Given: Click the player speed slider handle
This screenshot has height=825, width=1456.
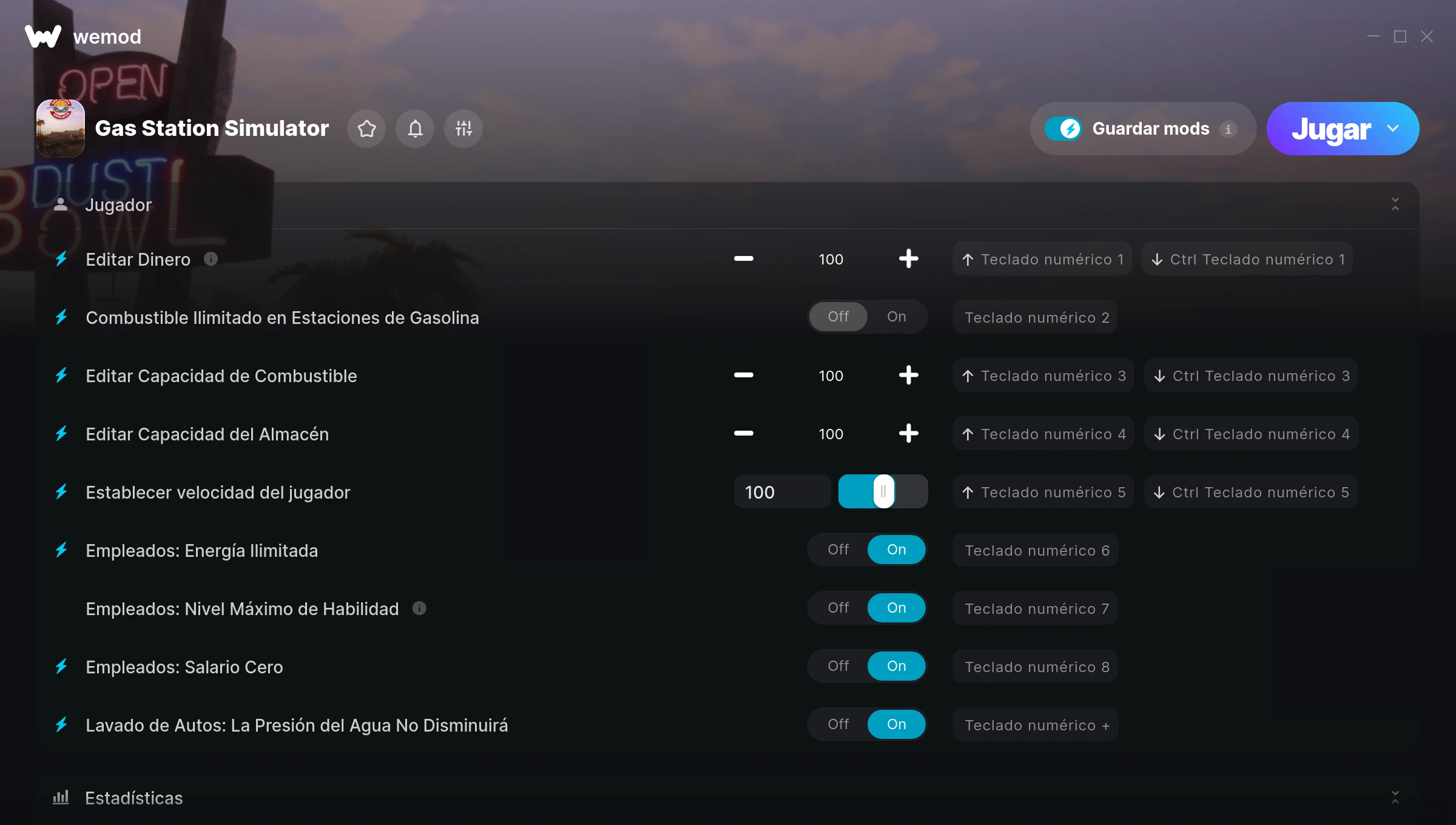Looking at the screenshot, I should tap(883, 491).
